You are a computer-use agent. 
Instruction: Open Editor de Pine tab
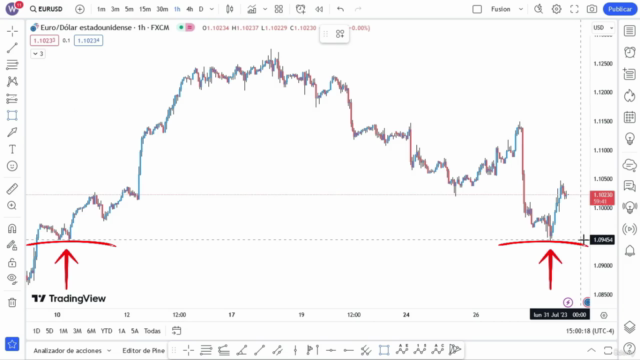coord(143,351)
